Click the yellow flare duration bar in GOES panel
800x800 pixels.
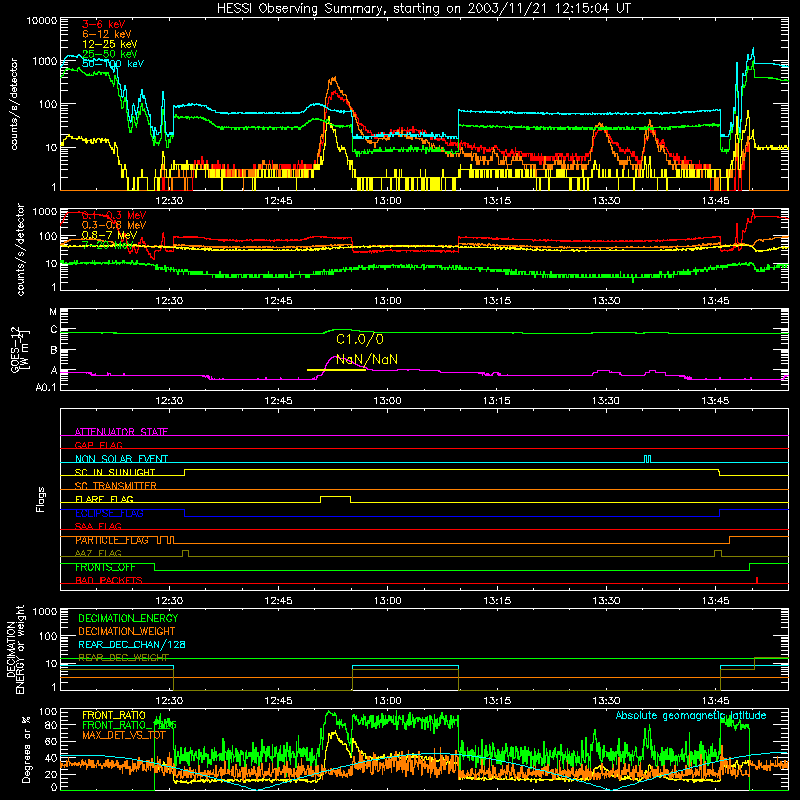[x=336, y=370]
